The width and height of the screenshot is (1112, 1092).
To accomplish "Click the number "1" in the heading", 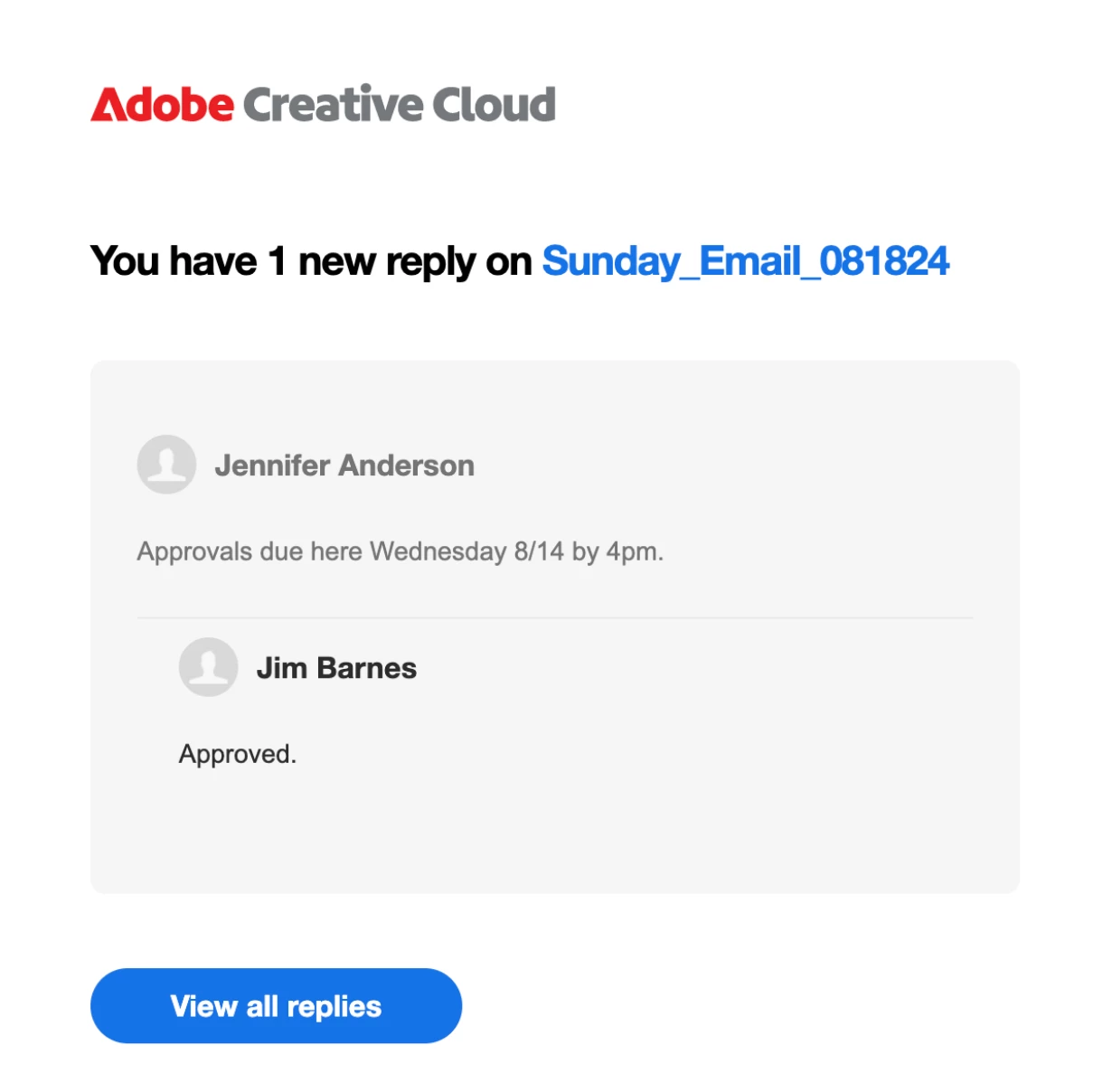I will [278, 261].
